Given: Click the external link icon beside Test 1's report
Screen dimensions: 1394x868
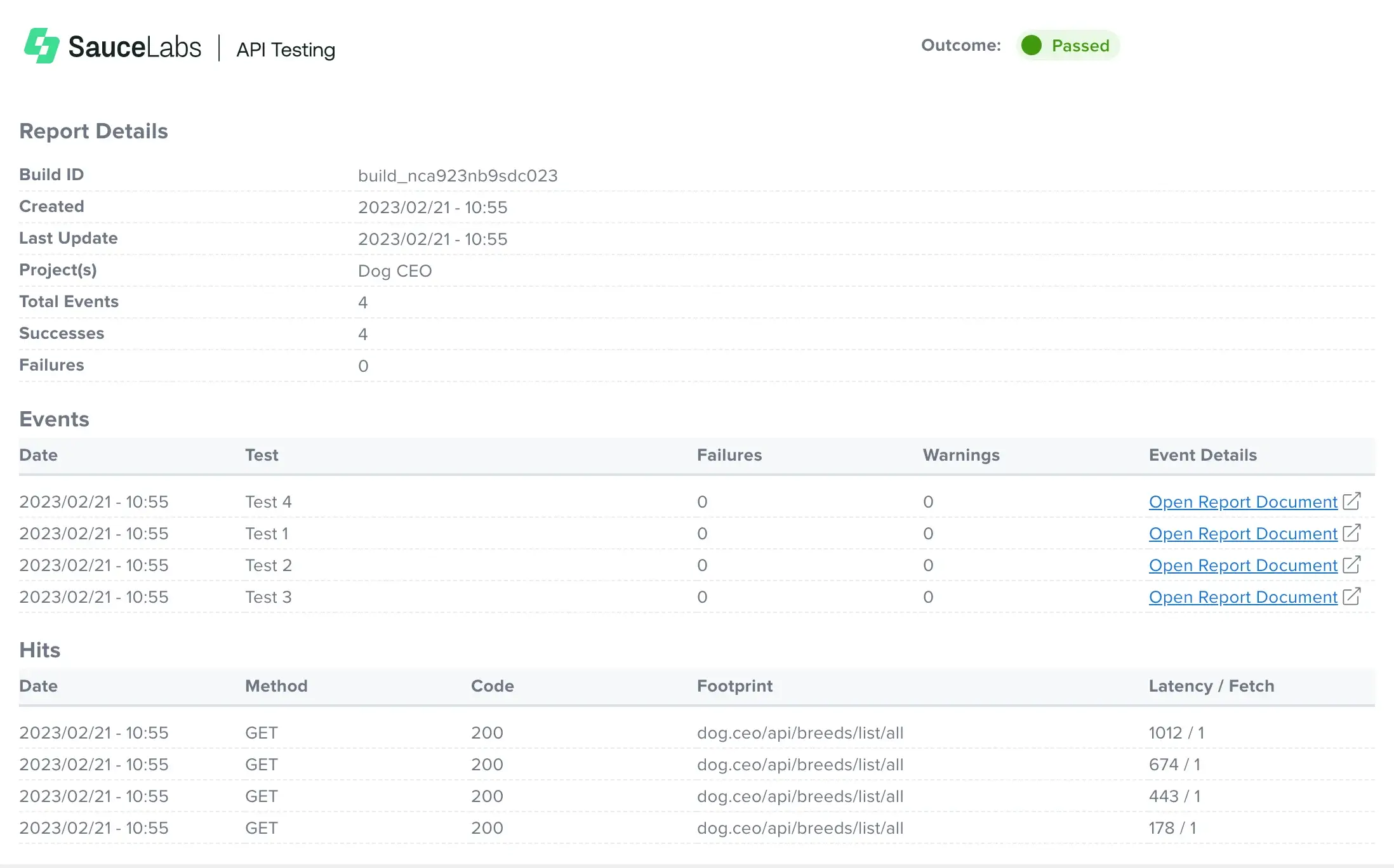Looking at the screenshot, I should (1352, 533).
